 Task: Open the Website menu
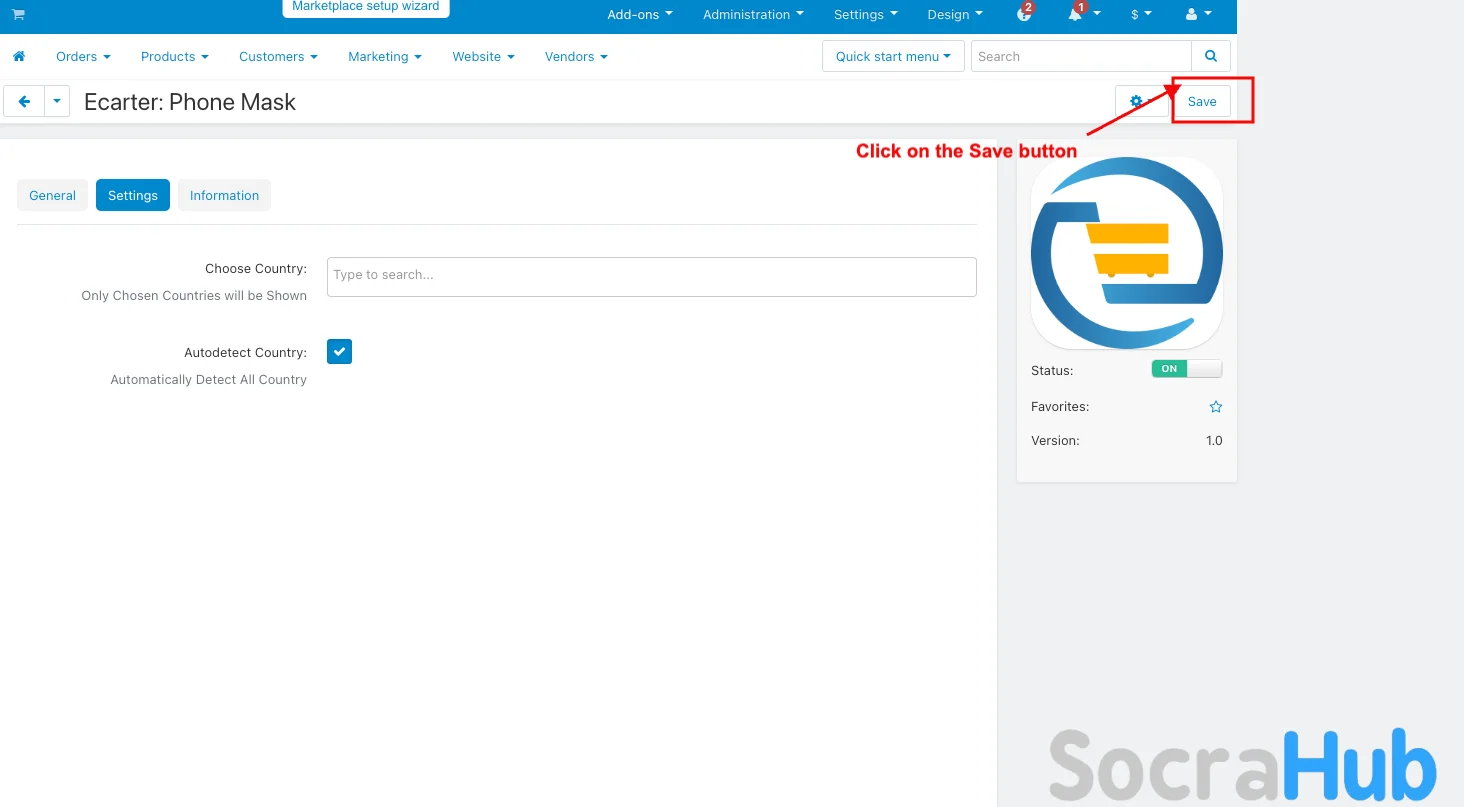point(483,56)
